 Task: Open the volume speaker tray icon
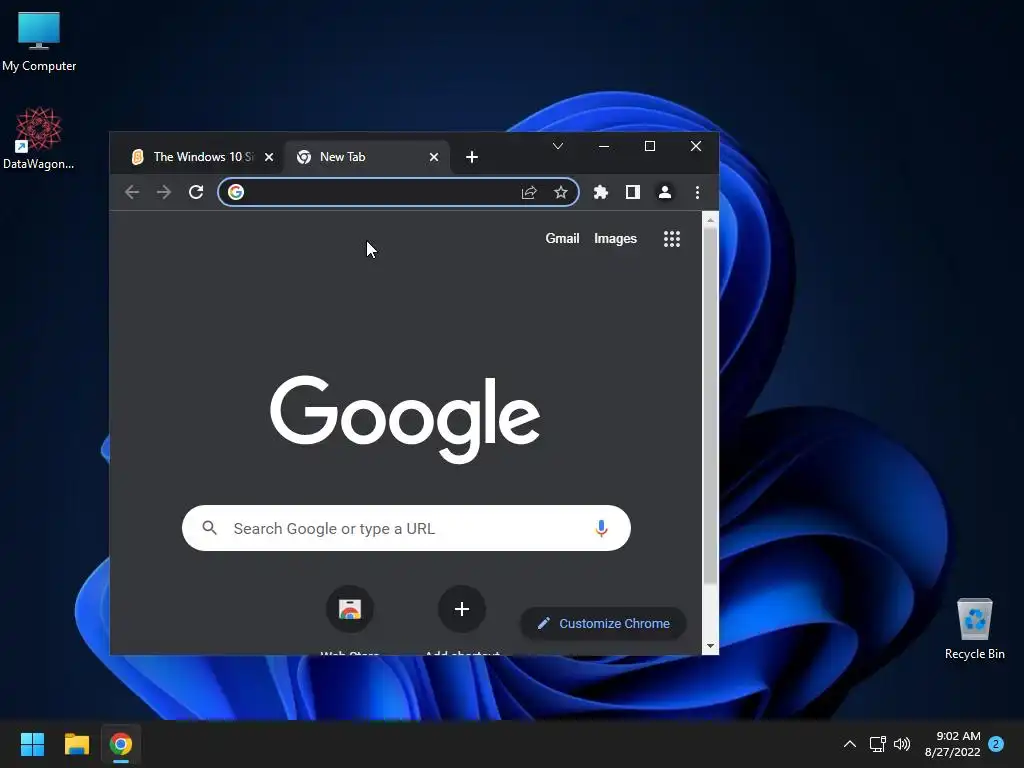point(902,744)
